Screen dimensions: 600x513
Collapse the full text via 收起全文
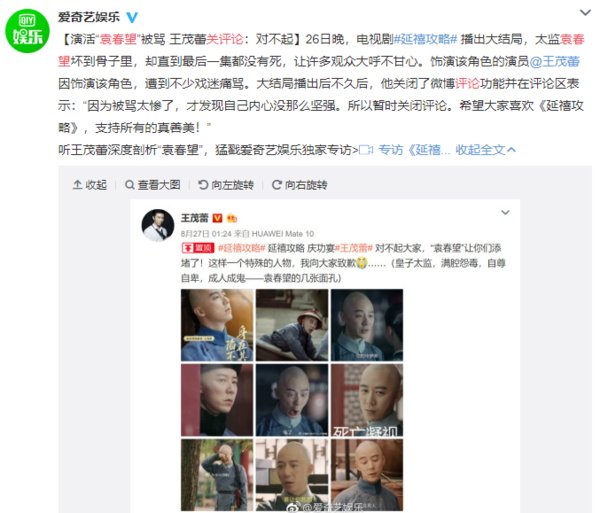pos(485,150)
